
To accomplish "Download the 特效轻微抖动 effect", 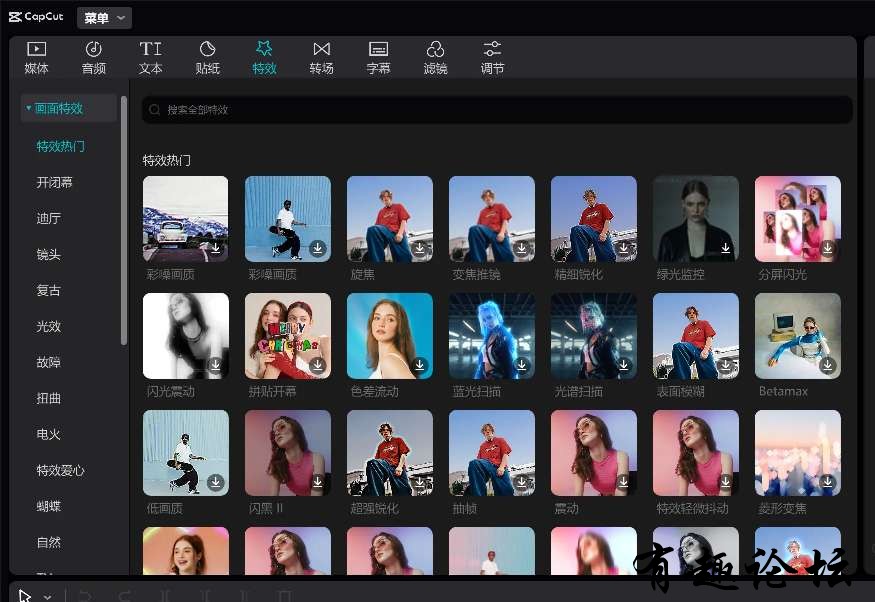I will pyautogui.click(x=725, y=481).
